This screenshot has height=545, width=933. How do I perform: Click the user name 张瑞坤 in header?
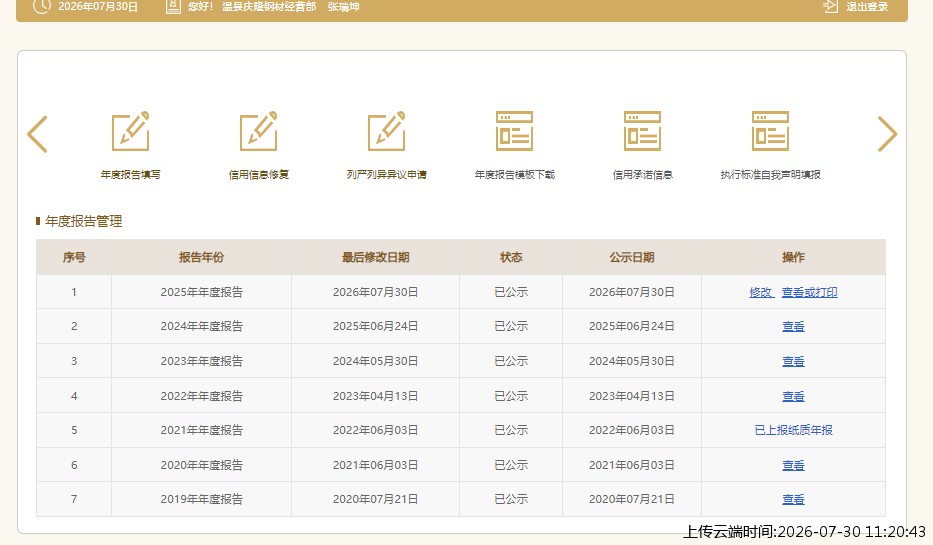pyautogui.click(x=343, y=7)
